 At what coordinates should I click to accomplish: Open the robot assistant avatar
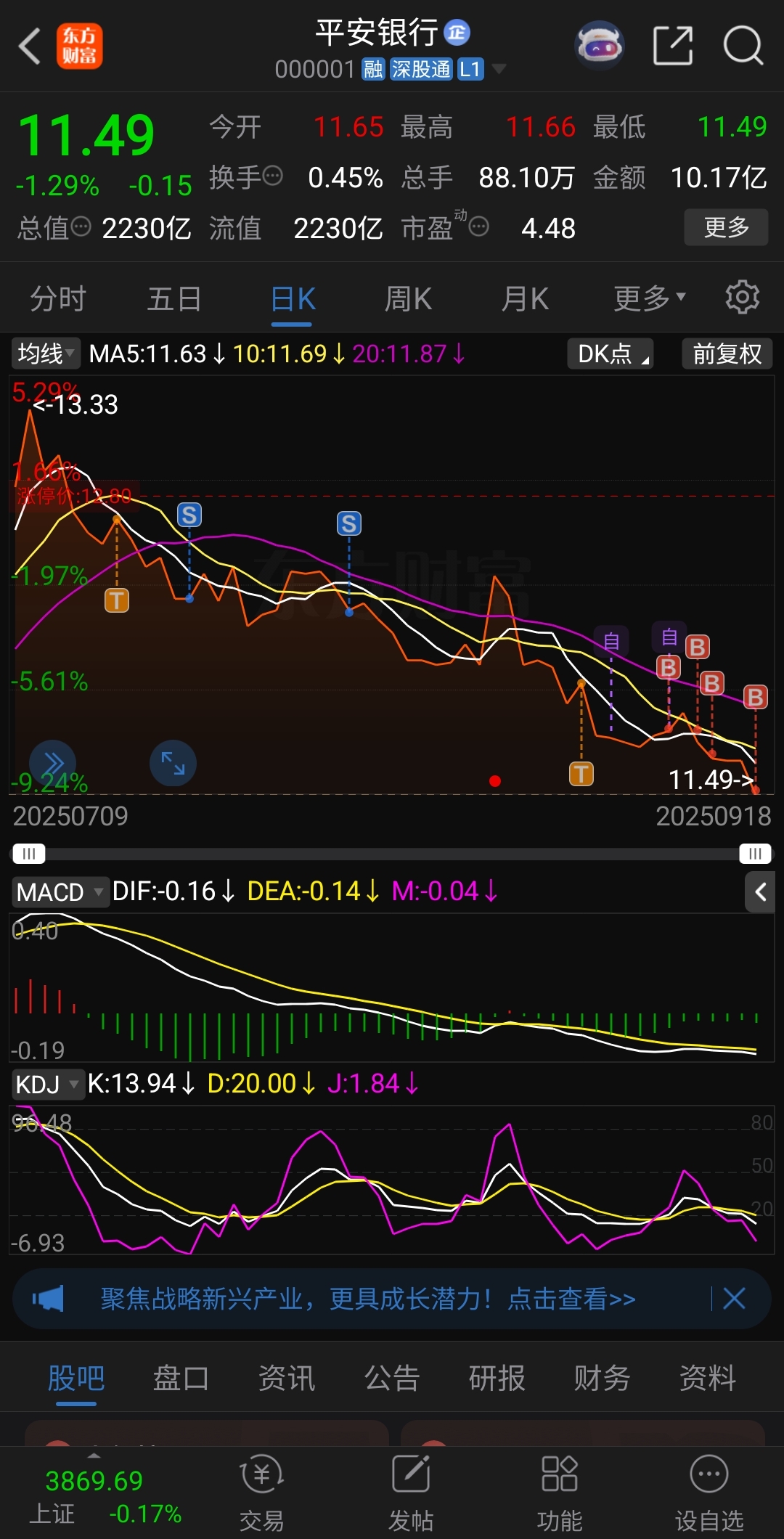[600, 46]
